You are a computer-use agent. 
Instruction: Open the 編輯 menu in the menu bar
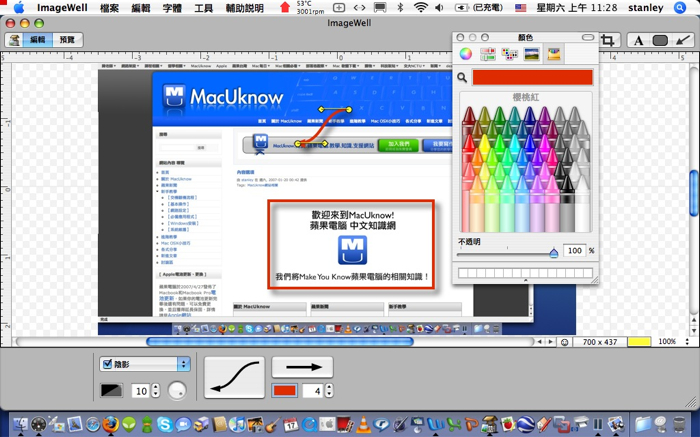[x=141, y=8]
